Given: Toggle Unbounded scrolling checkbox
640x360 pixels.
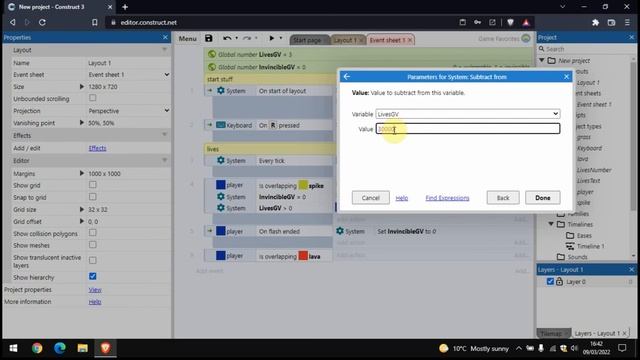Looking at the screenshot, I should (x=93, y=98).
